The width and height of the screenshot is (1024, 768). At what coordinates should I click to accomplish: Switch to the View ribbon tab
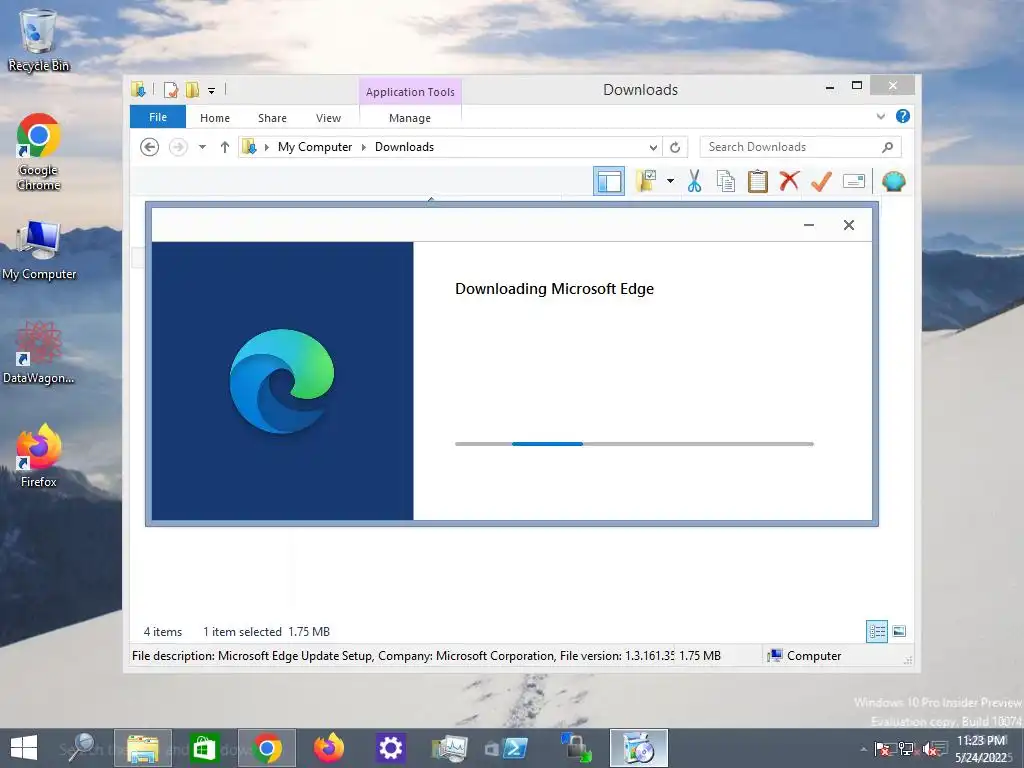pos(328,118)
